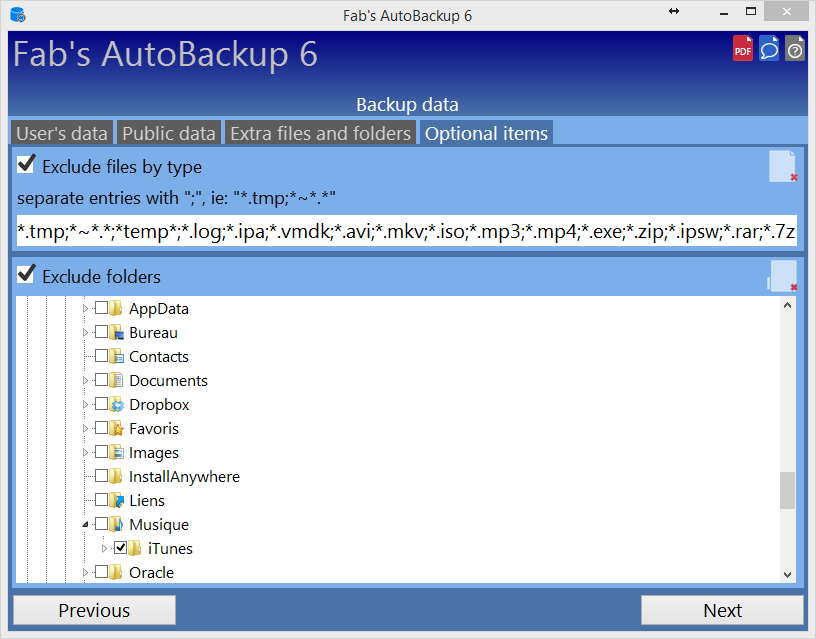The width and height of the screenshot is (816, 639).
Task: Select the Optional items tab
Action: [486, 133]
